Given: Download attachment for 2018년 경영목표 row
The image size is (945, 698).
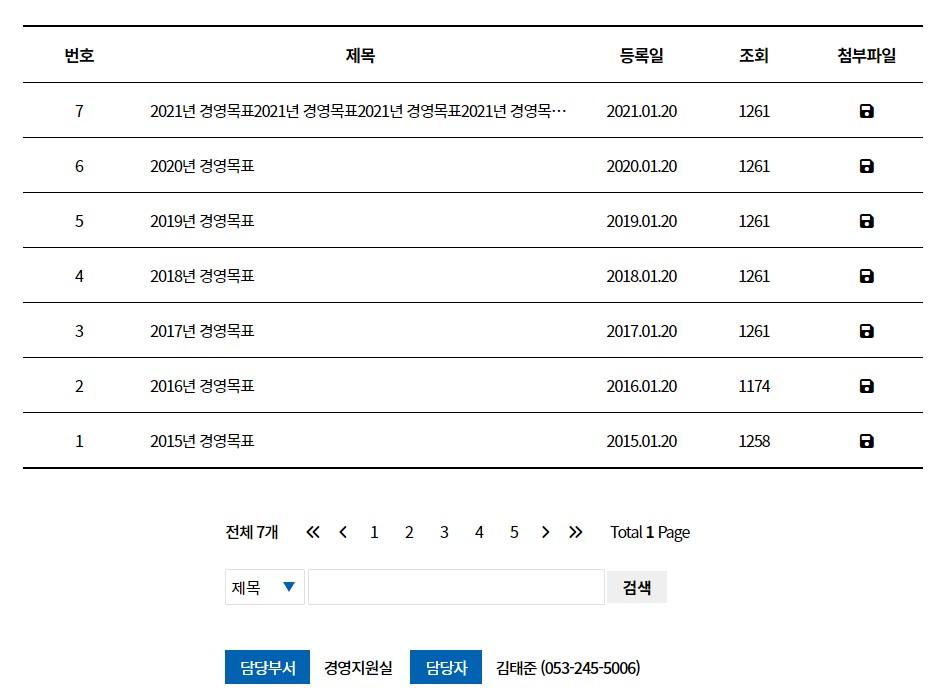Looking at the screenshot, I should 866,276.
